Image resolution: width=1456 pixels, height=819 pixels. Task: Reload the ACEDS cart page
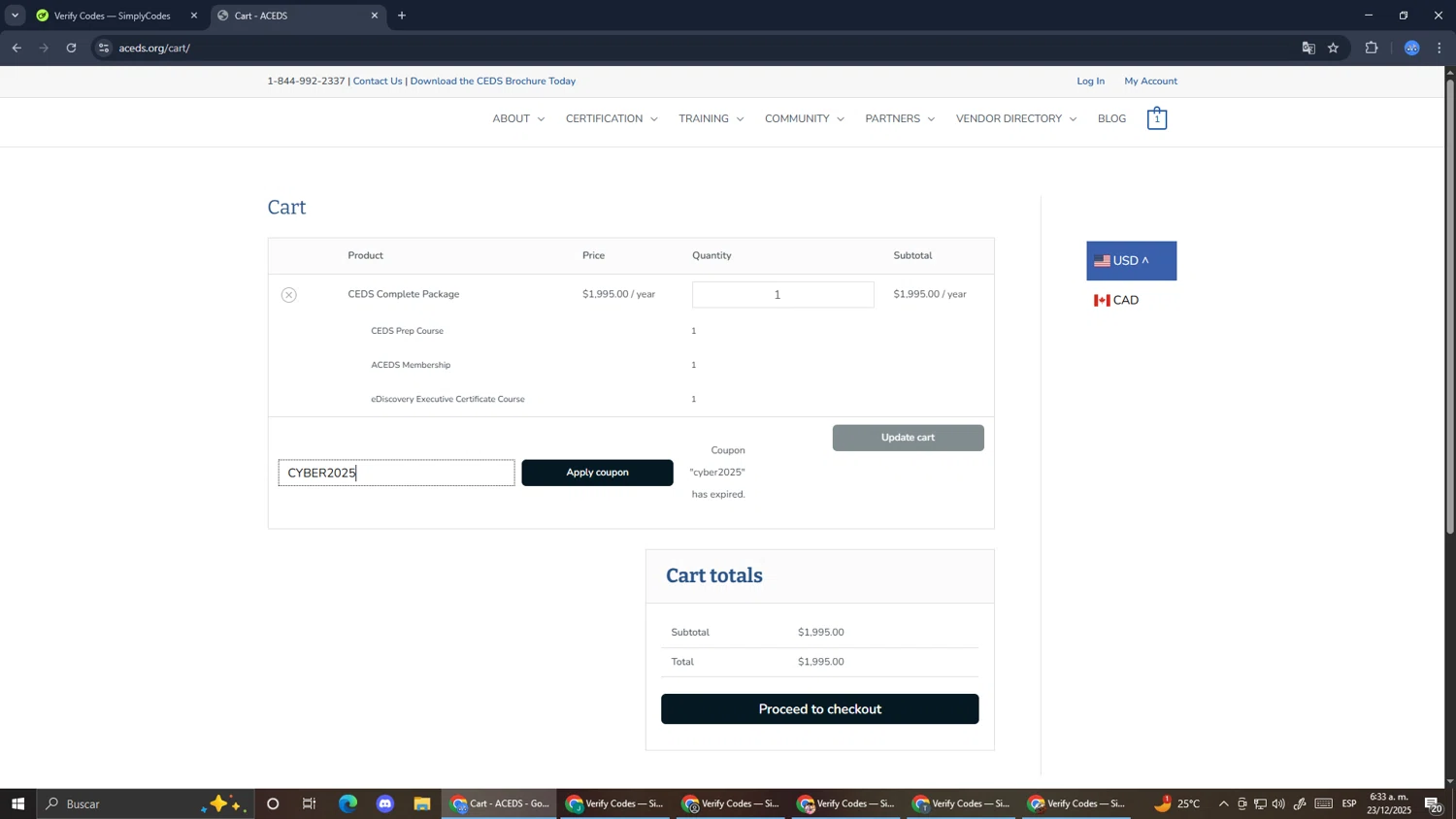71,48
